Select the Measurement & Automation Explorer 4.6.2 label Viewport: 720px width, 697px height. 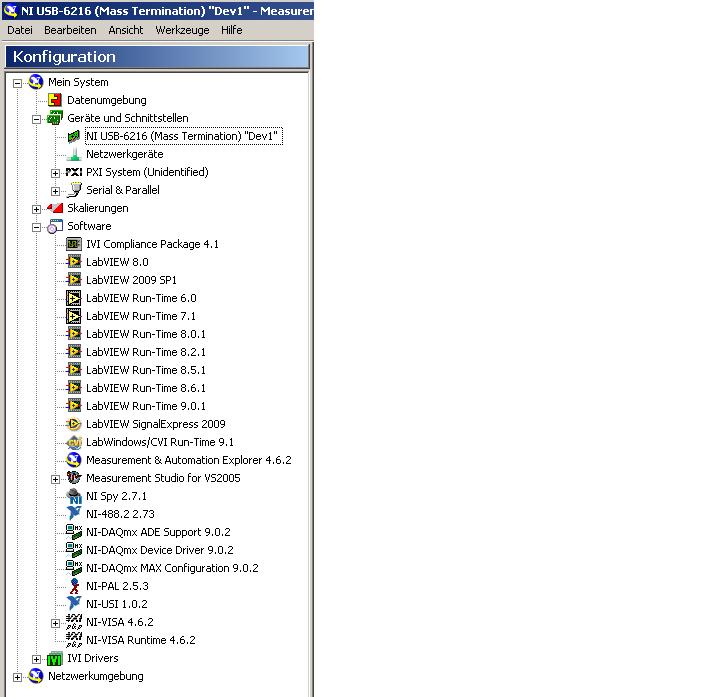pyautogui.click(x=189, y=460)
